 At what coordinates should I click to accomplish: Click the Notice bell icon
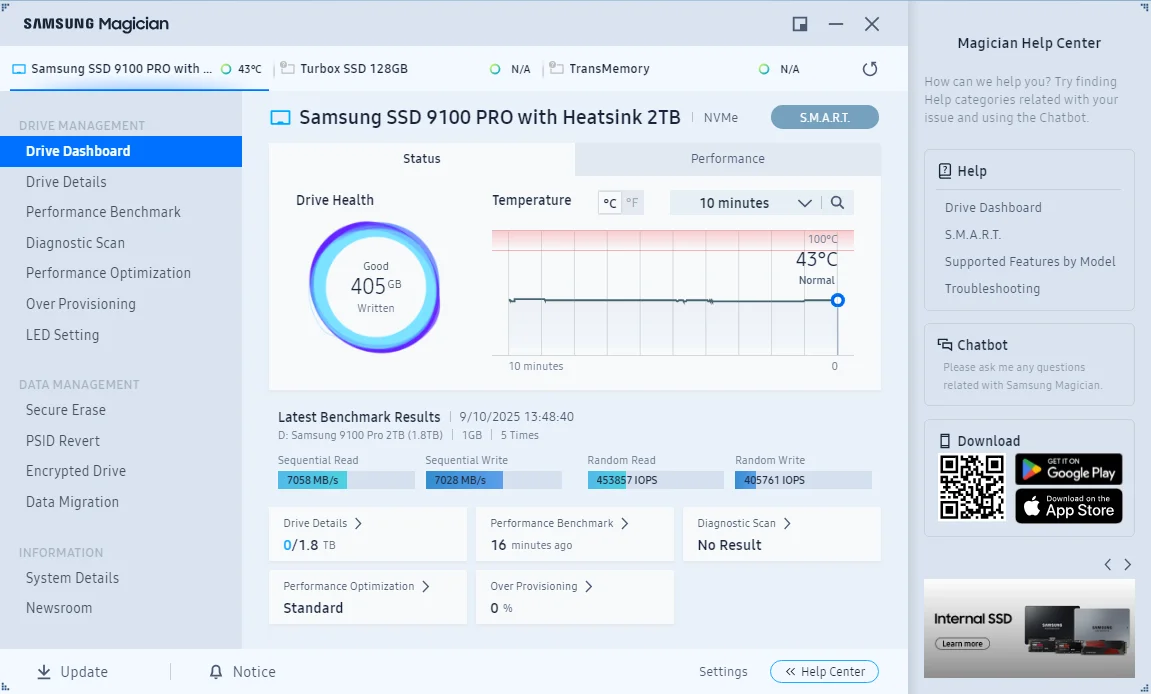216,672
